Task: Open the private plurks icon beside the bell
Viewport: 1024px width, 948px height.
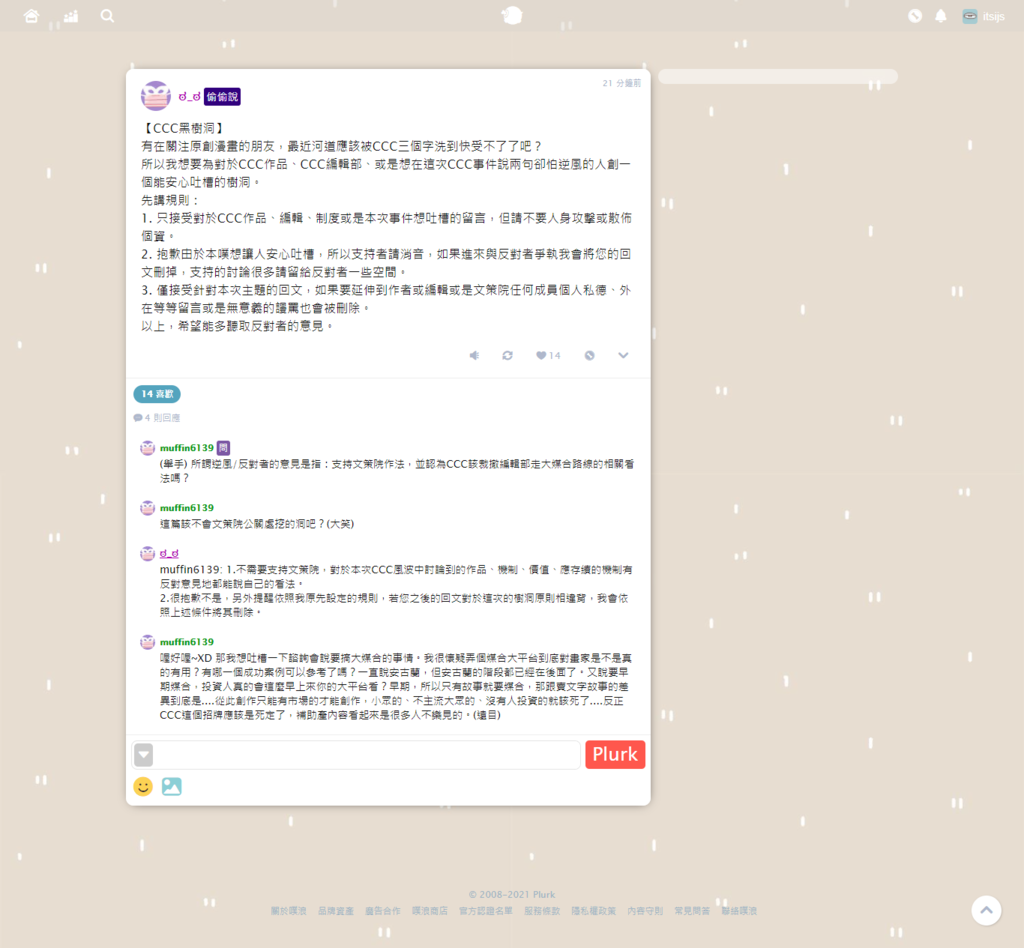Action: point(915,16)
